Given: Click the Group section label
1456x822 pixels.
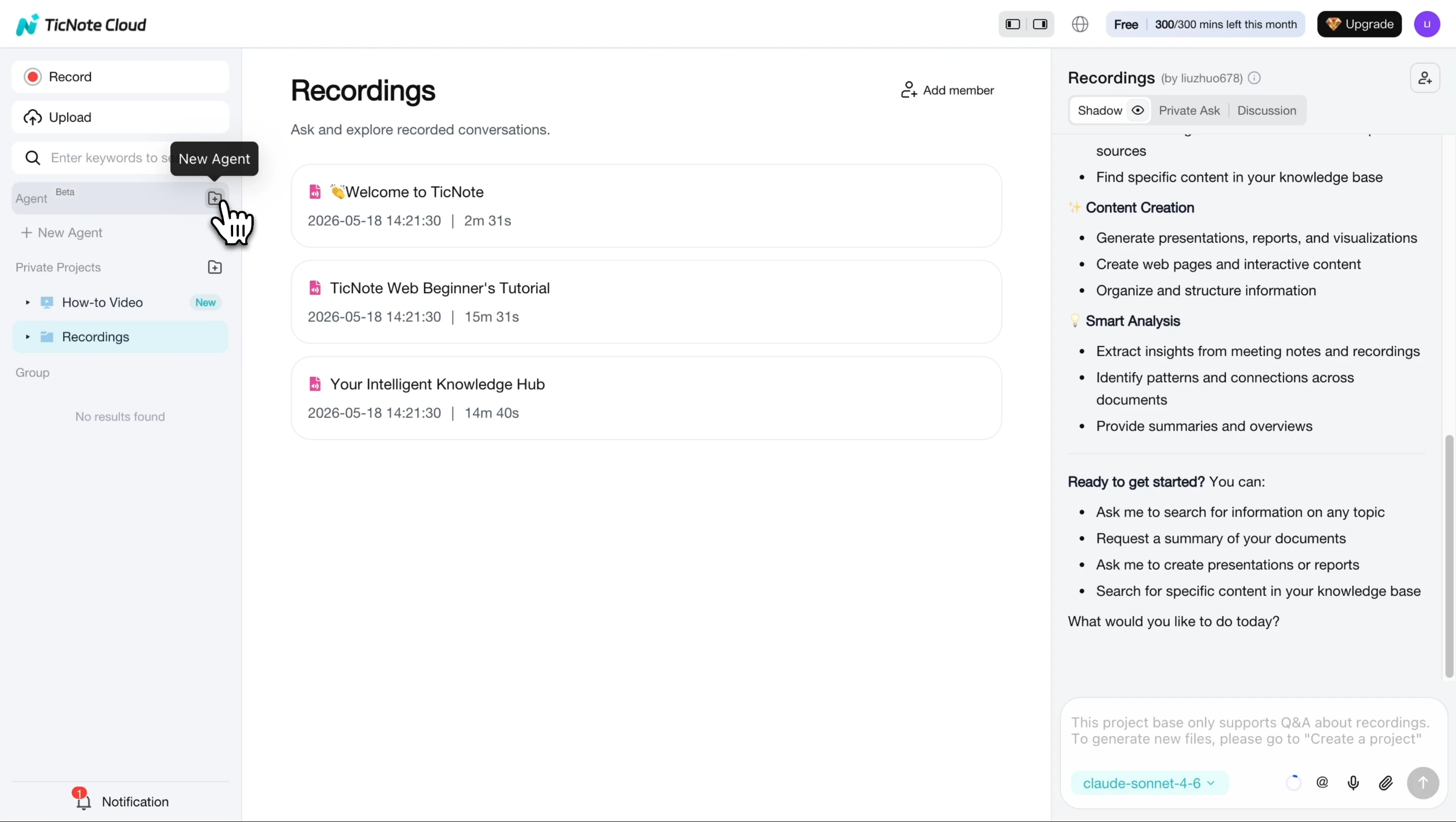Looking at the screenshot, I should coord(33,373).
